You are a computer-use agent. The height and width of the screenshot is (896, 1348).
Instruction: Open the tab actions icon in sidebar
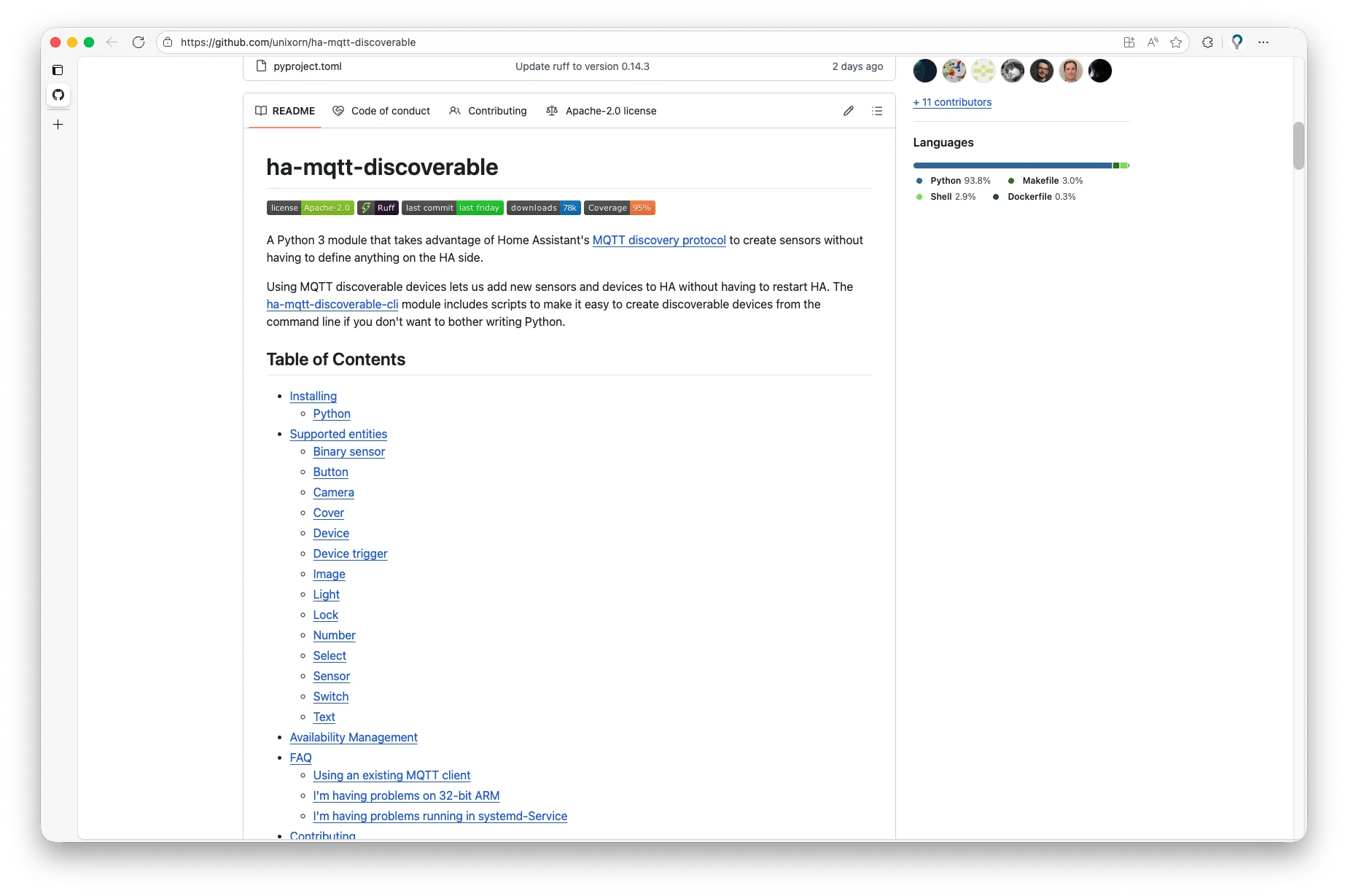(x=58, y=70)
